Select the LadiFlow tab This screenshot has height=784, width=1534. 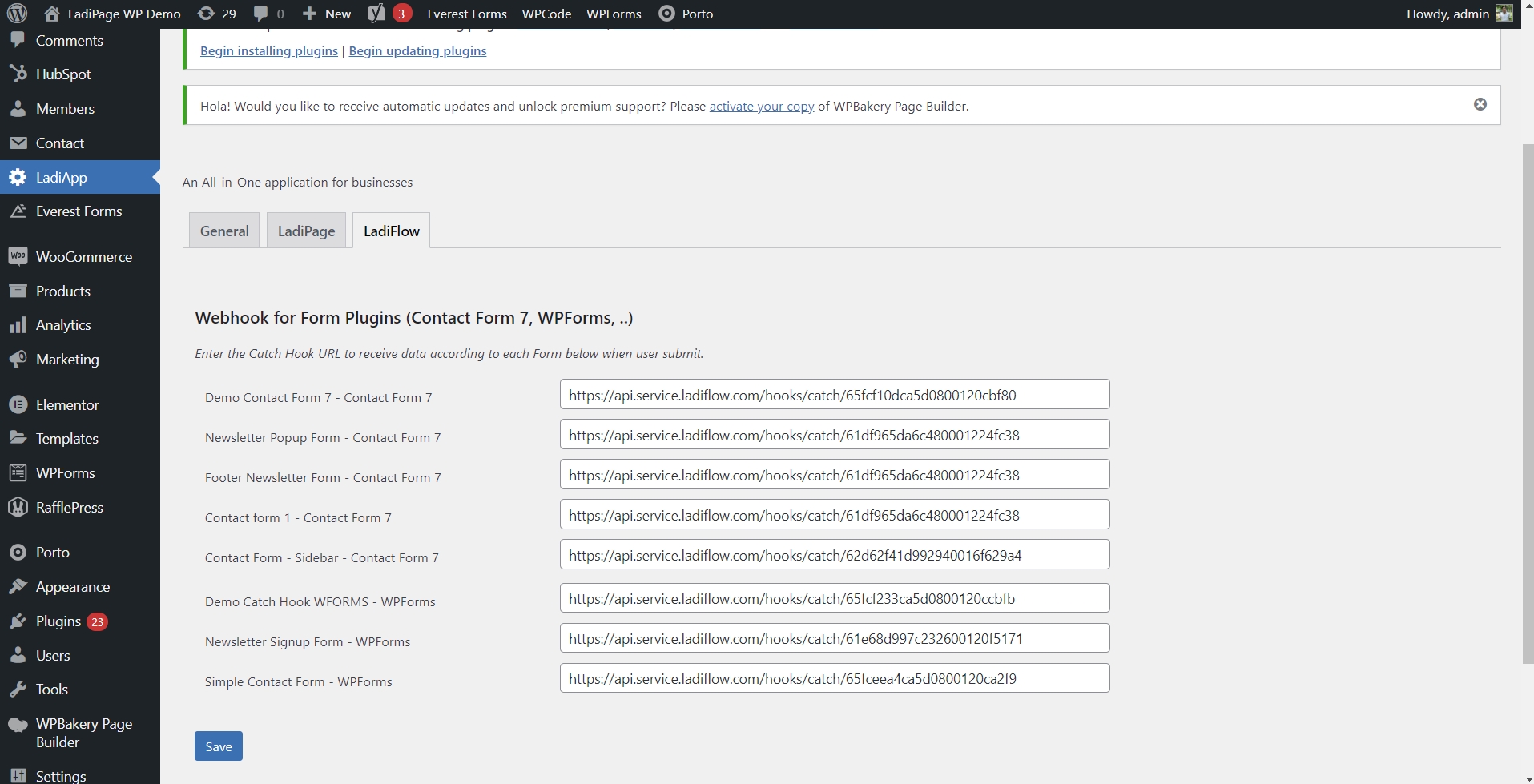391,231
